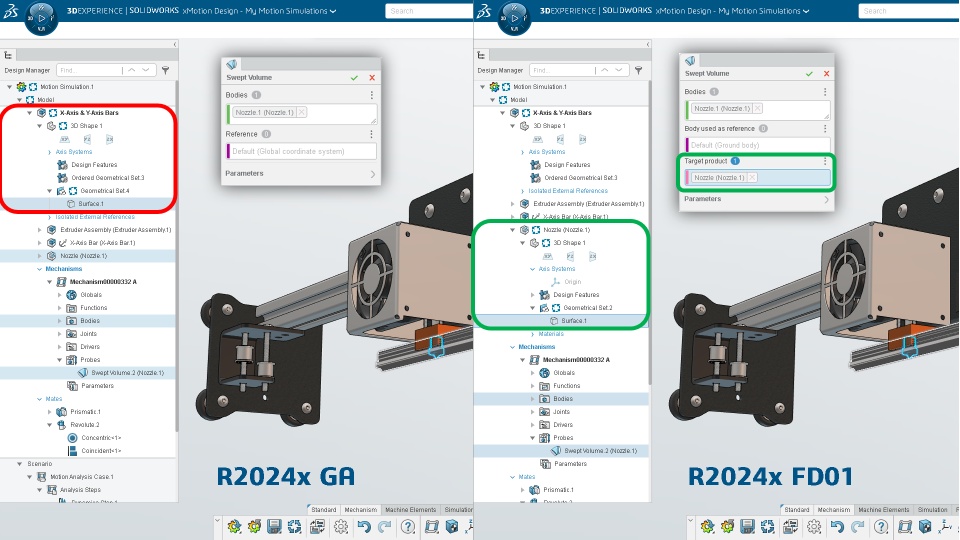The height and width of the screenshot is (540, 960).
Task: Select Prismatic.1 mate in left GA tree
Action: click(85, 412)
